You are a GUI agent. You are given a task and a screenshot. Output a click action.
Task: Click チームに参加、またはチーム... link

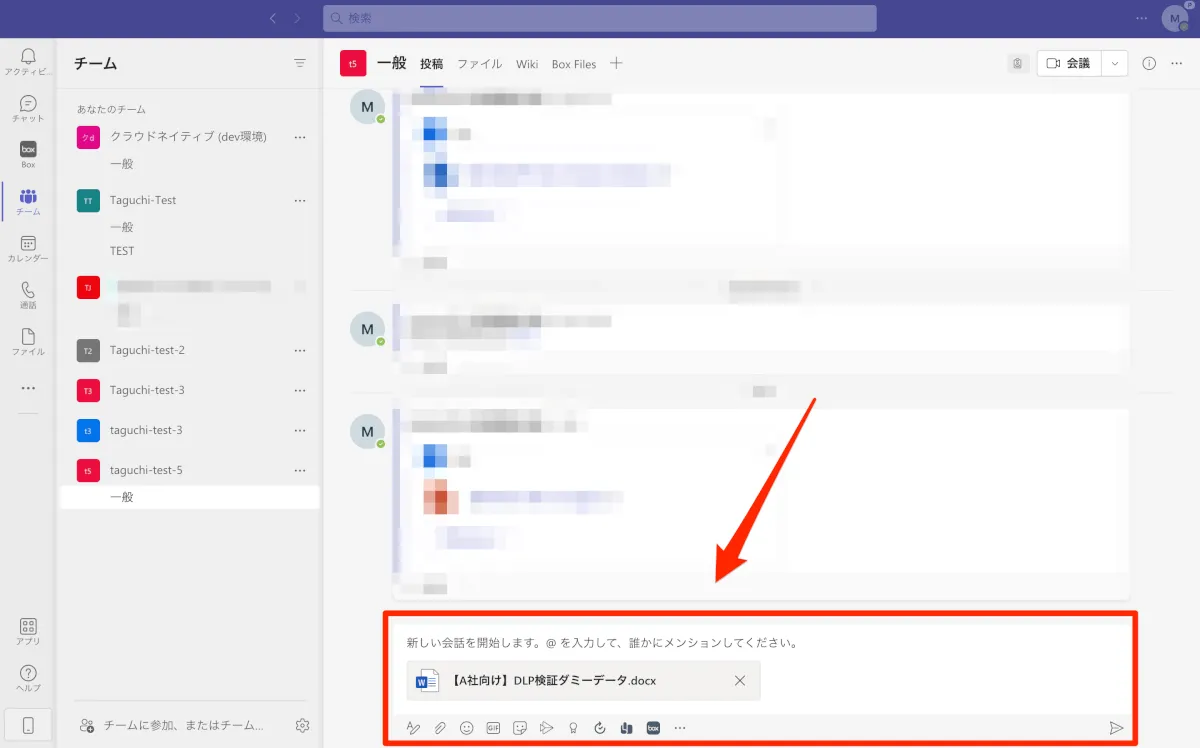(x=174, y=725)
